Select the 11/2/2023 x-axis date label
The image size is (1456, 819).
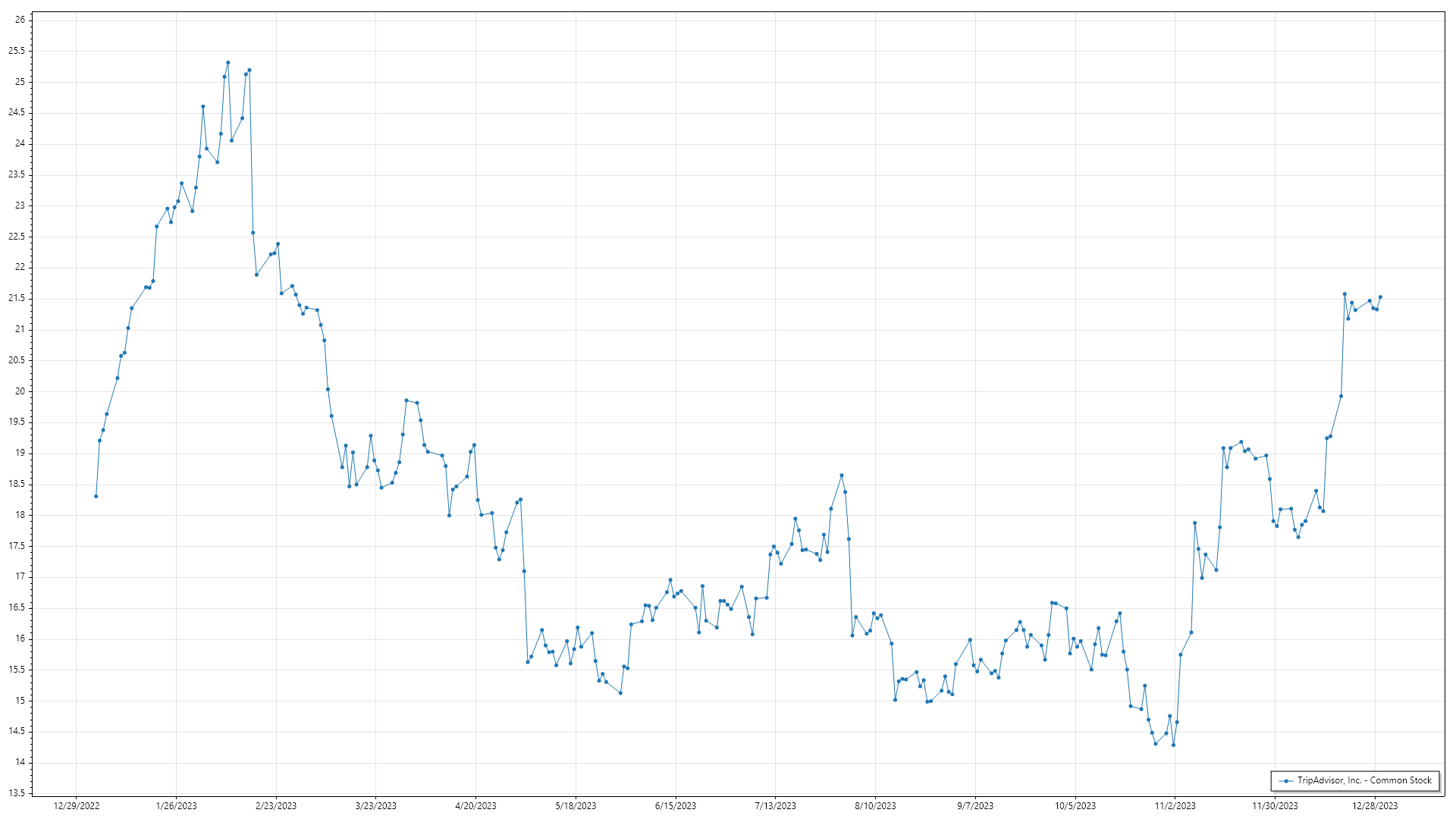1175,805
